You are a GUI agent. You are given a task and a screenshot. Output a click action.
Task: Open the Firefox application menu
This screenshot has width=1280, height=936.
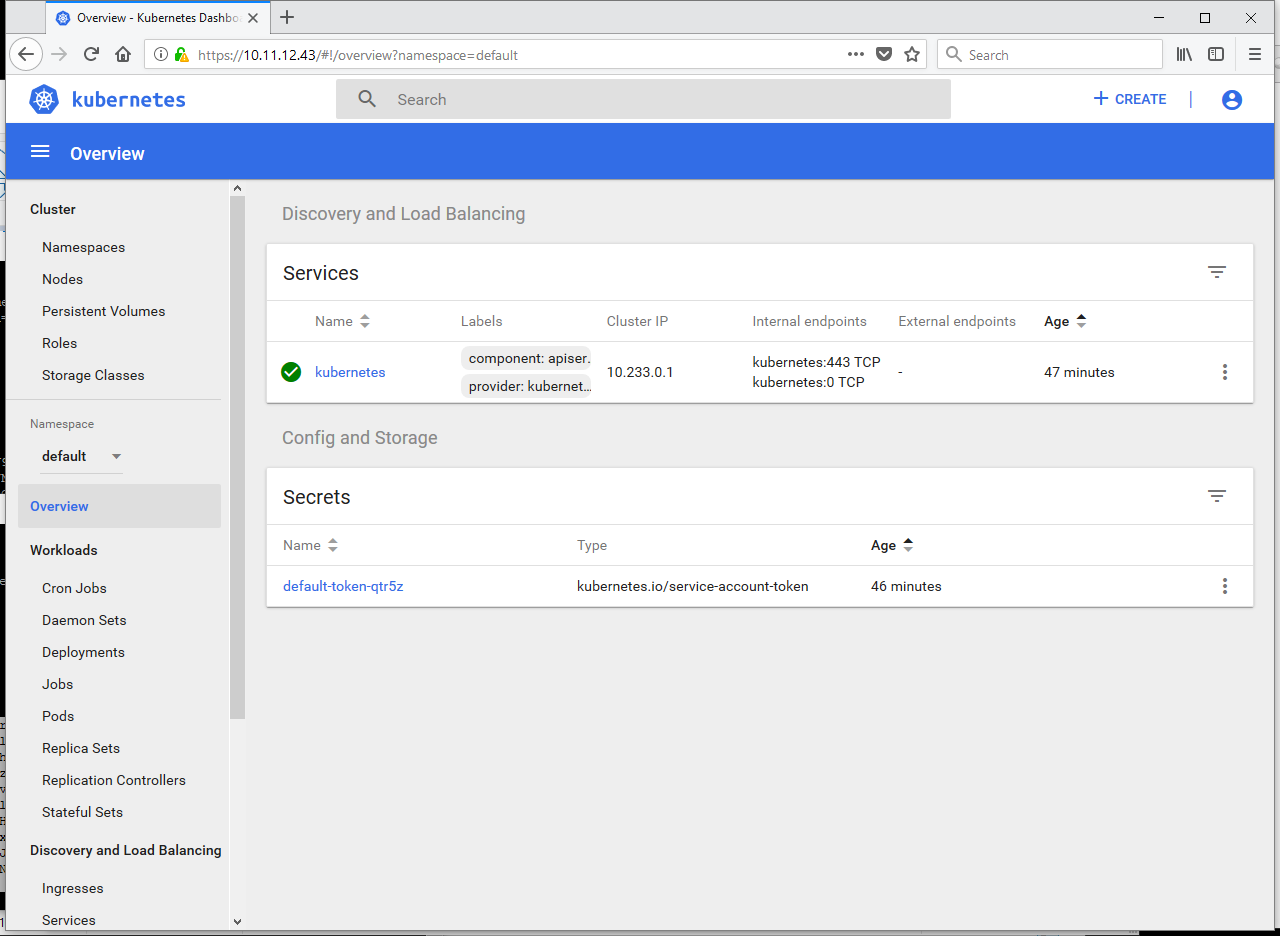1255,55
